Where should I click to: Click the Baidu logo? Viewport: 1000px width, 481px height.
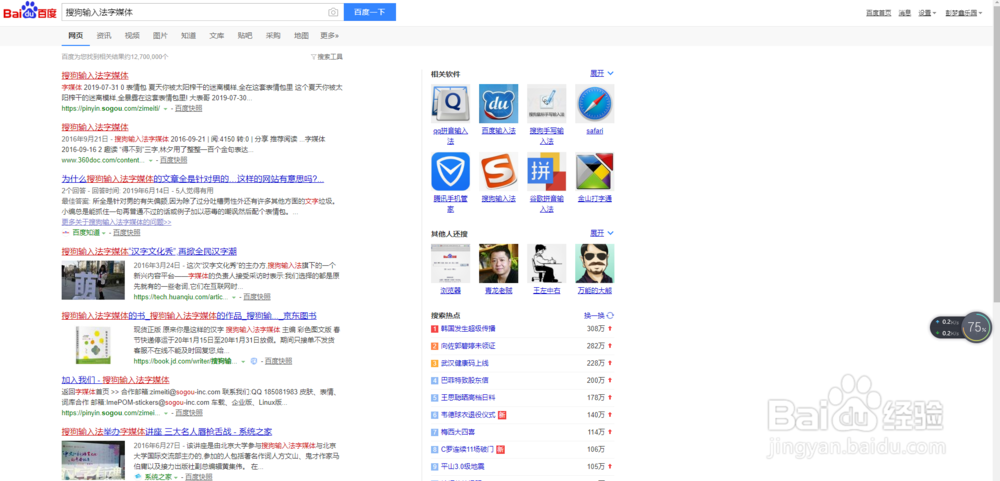[29, 11]
